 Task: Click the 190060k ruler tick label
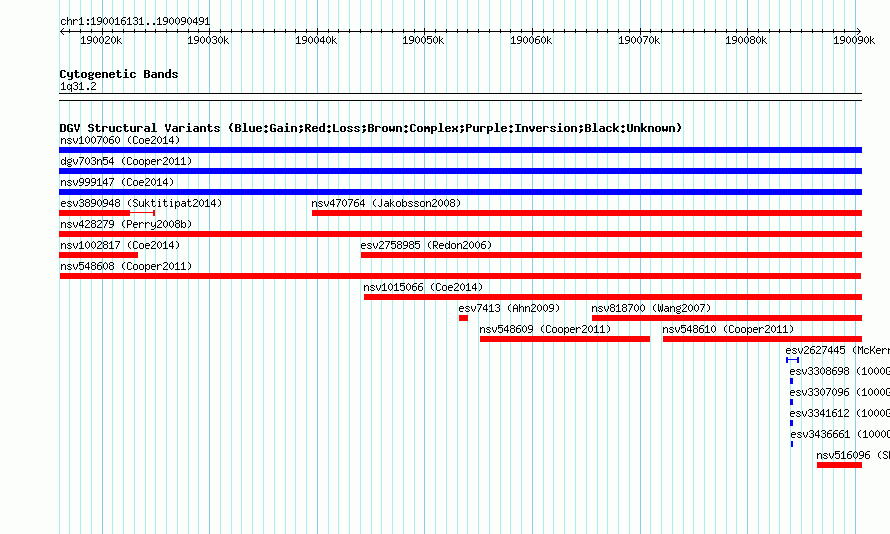pos(531,40)
